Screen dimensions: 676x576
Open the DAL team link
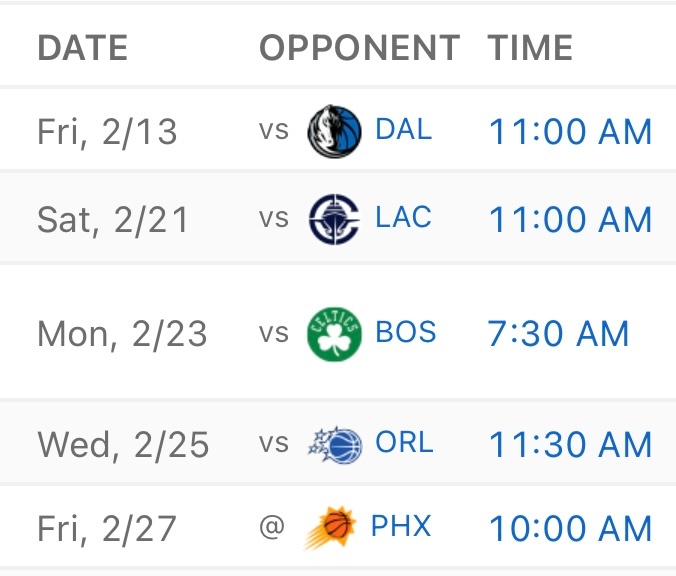tap(403, 130)
